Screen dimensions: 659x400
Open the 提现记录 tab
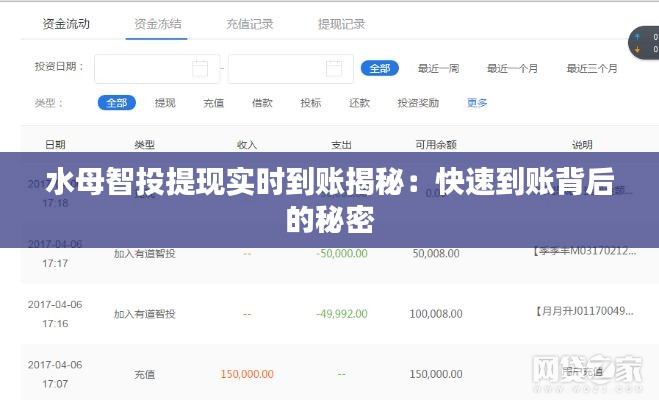[x=341, y=24]
